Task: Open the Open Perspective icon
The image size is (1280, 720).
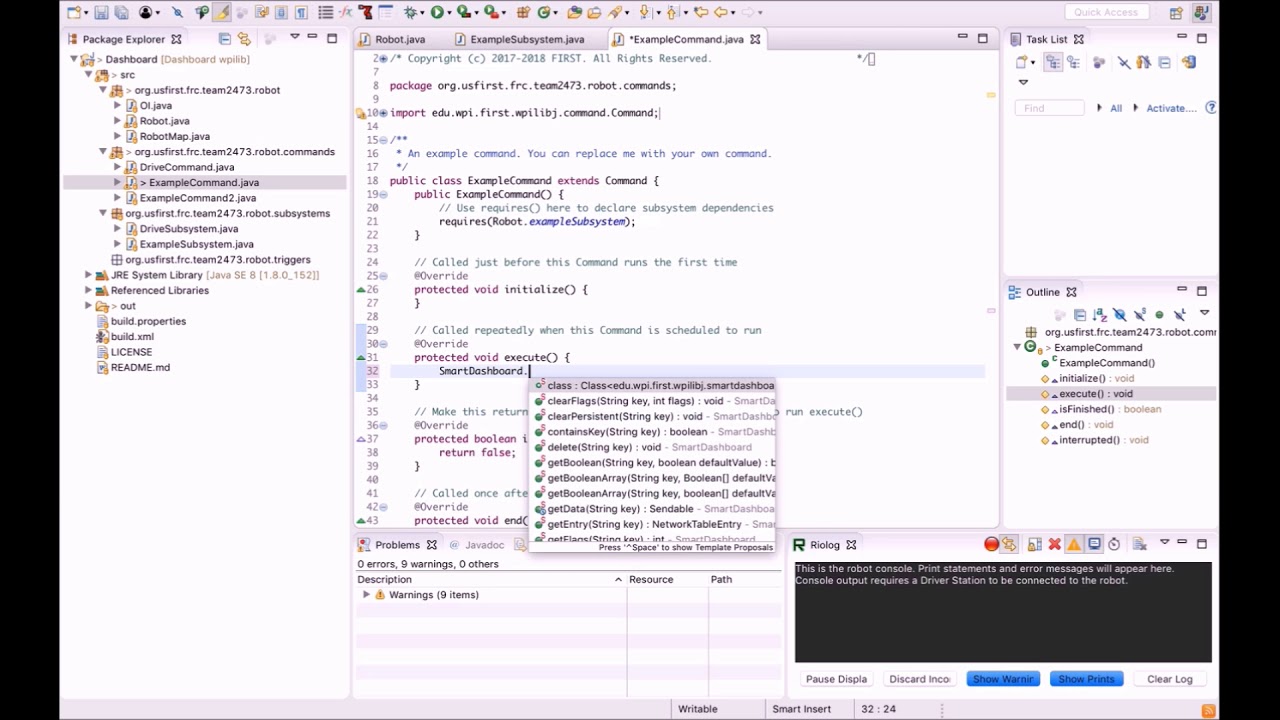Action: coord(1176,13)
